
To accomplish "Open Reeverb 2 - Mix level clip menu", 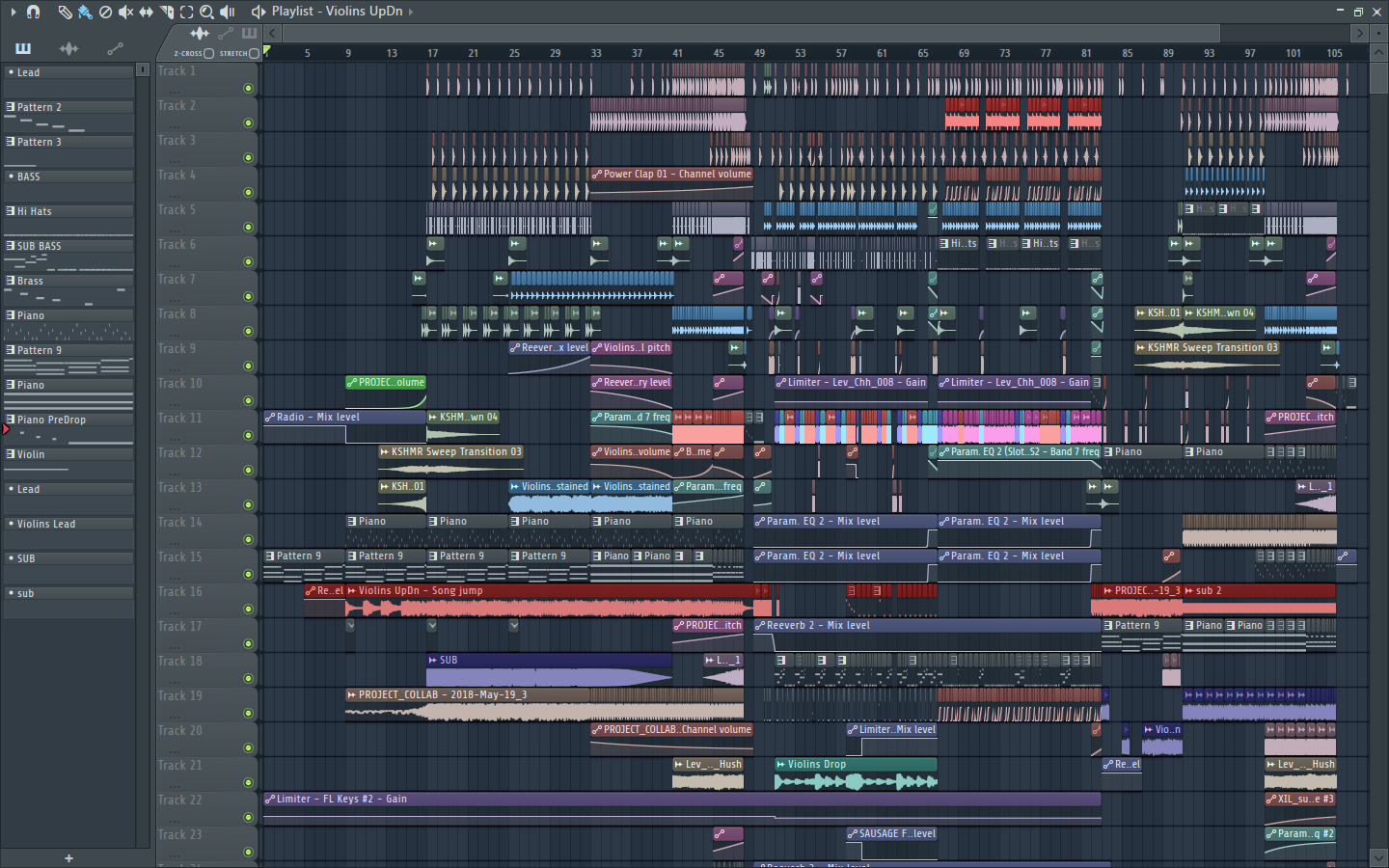I will click(760, 626).
